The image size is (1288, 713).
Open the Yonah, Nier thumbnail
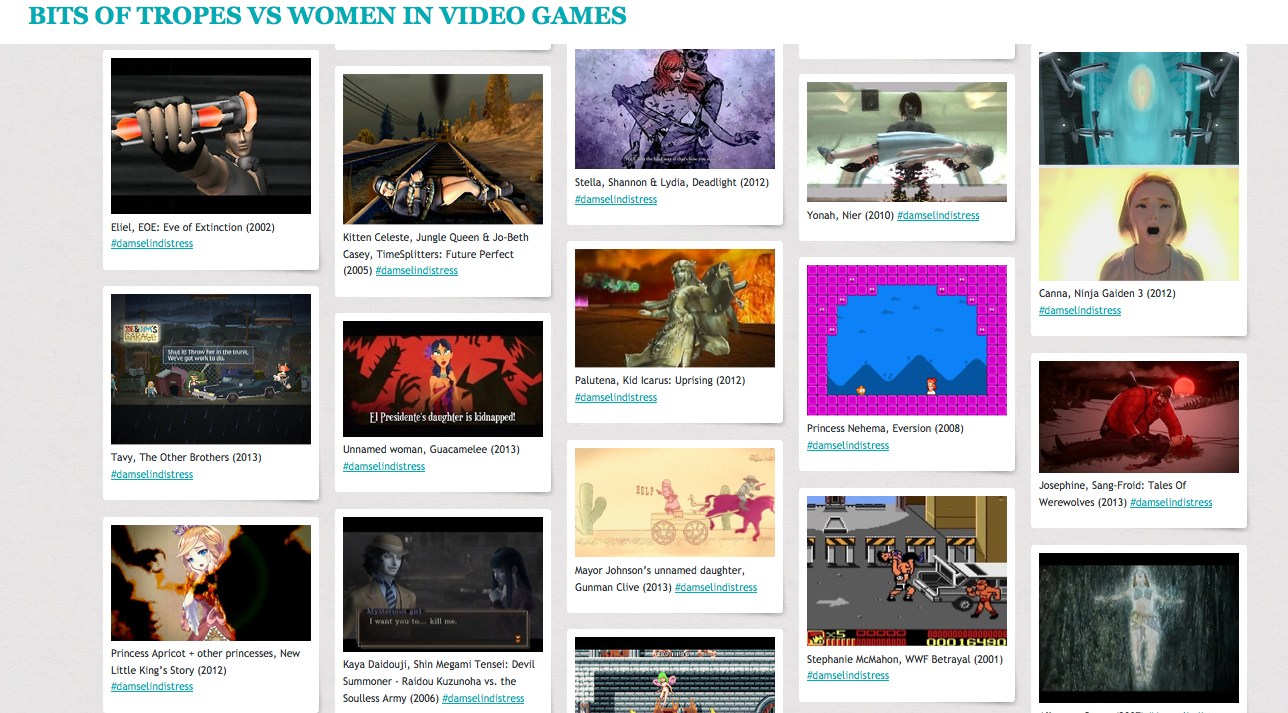pyautogui.click(x=907, y=142)
